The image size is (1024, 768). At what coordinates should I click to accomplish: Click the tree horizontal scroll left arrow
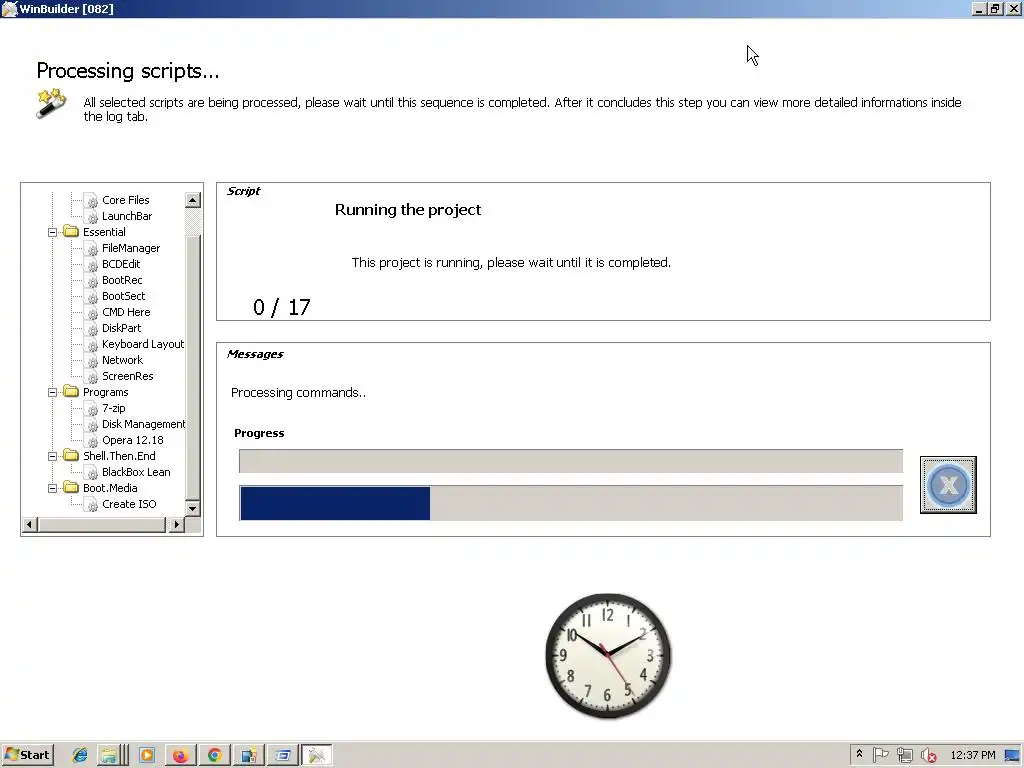click(29, 524)
